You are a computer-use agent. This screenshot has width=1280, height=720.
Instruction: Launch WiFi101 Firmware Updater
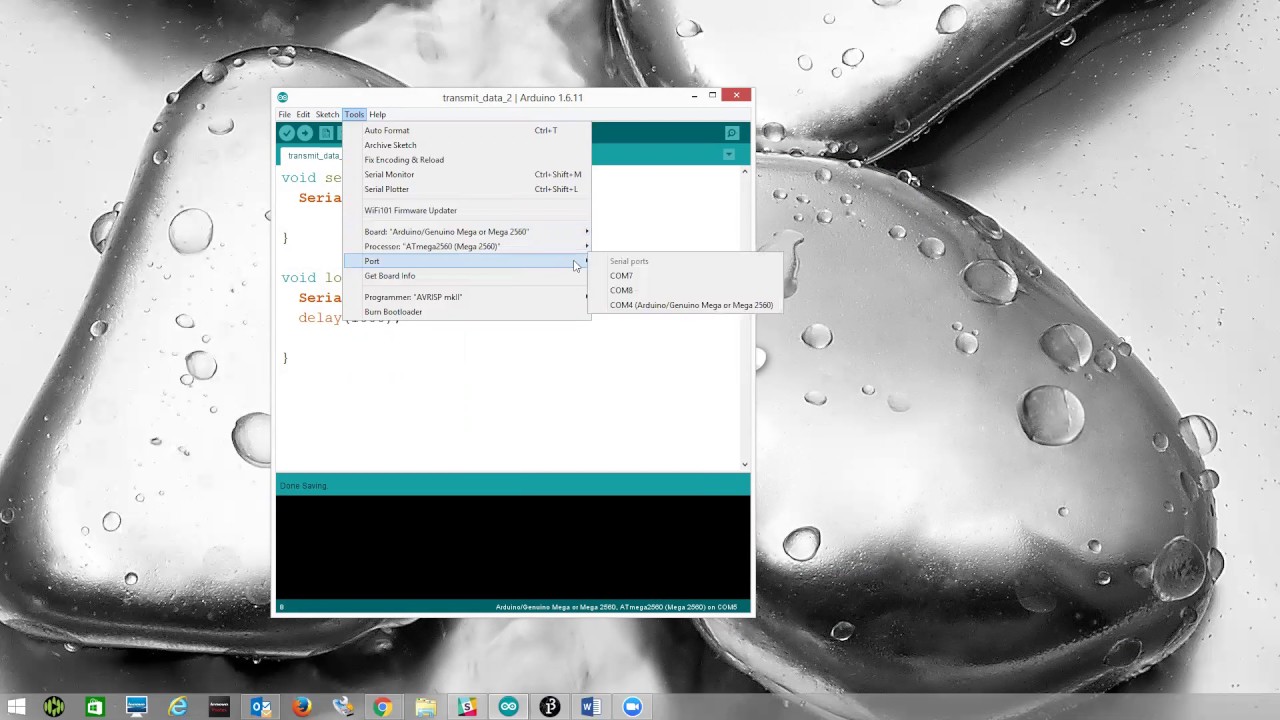467,210
